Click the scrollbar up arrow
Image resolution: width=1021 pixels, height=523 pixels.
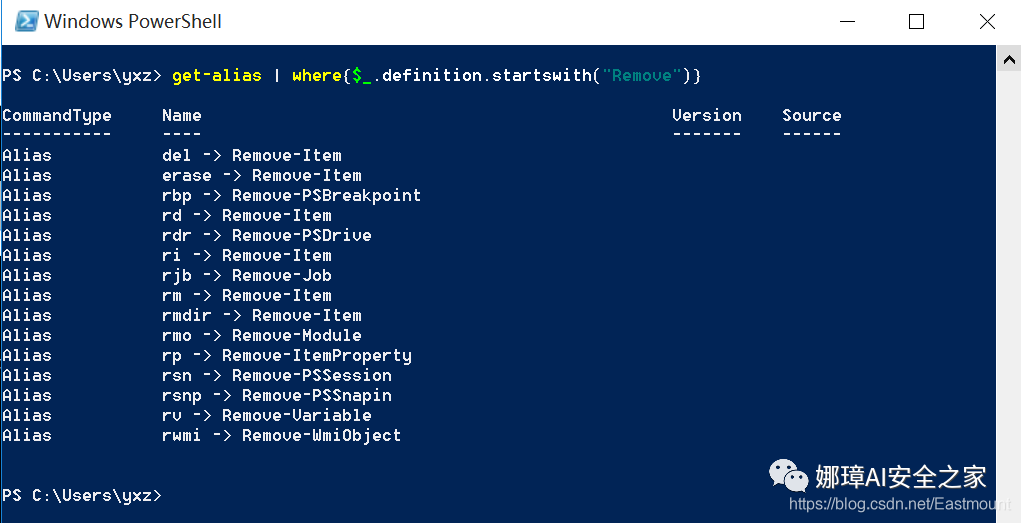[x=1009, y=60]
